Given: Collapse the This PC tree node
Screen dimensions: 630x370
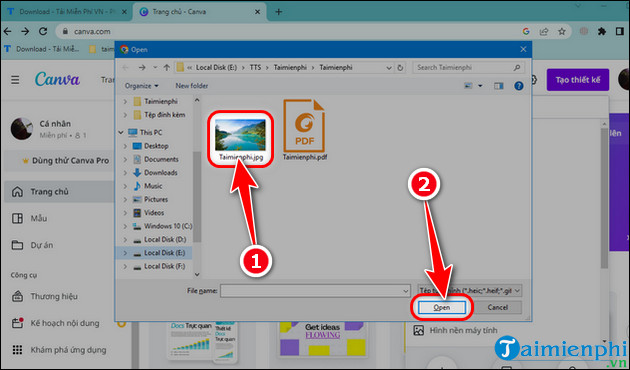Looking at the screenshot, I should (x=121, y=132).
